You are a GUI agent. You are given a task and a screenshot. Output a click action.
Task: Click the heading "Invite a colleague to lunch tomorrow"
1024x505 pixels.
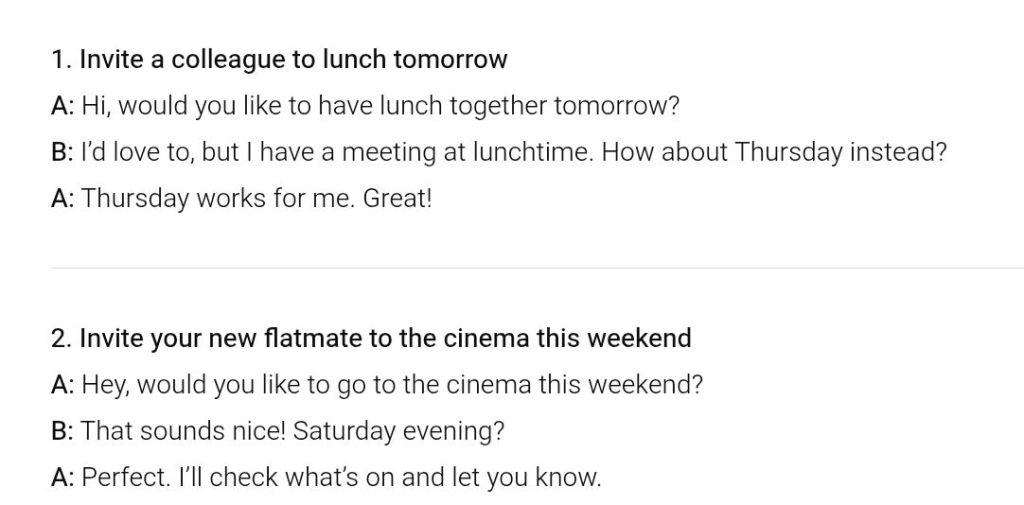pyautogui.click(x=292, y=60)
